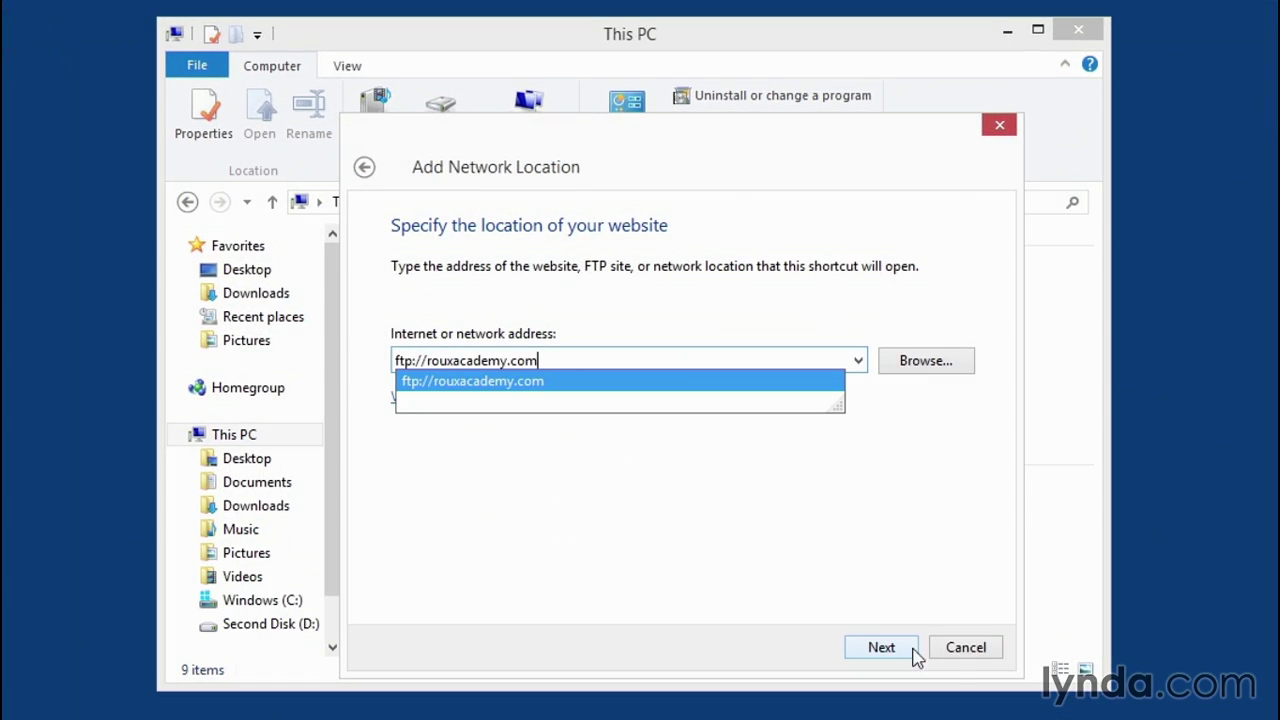This screenshot has width=1280, height=720.
Task: Click Uninstall or change a program
Action: tap(771, 96)
